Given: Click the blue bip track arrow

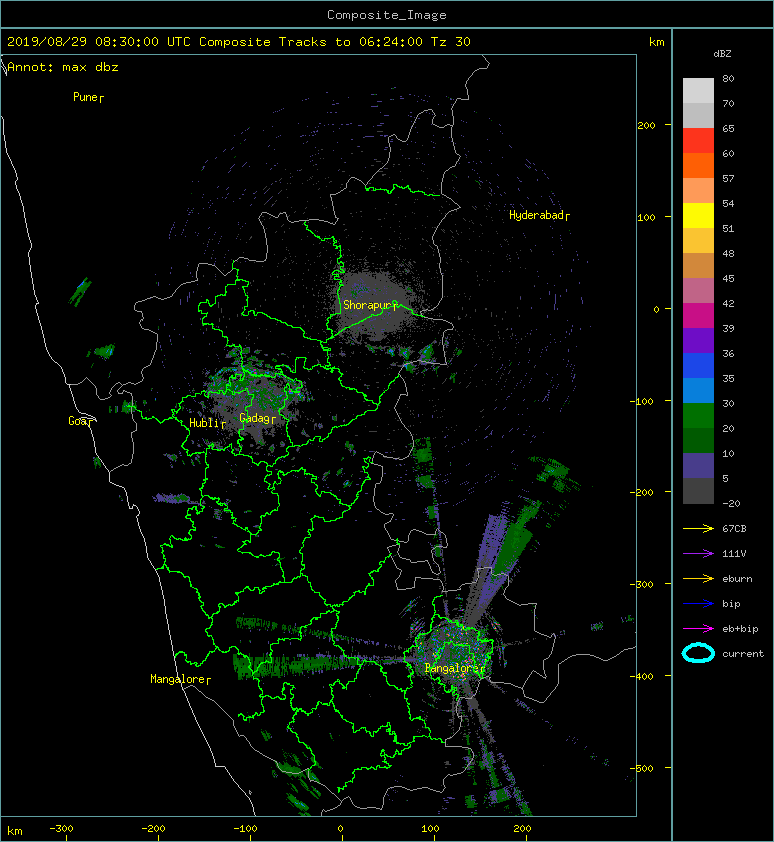Looking at the screenshot, I should [x=698, y=604].
